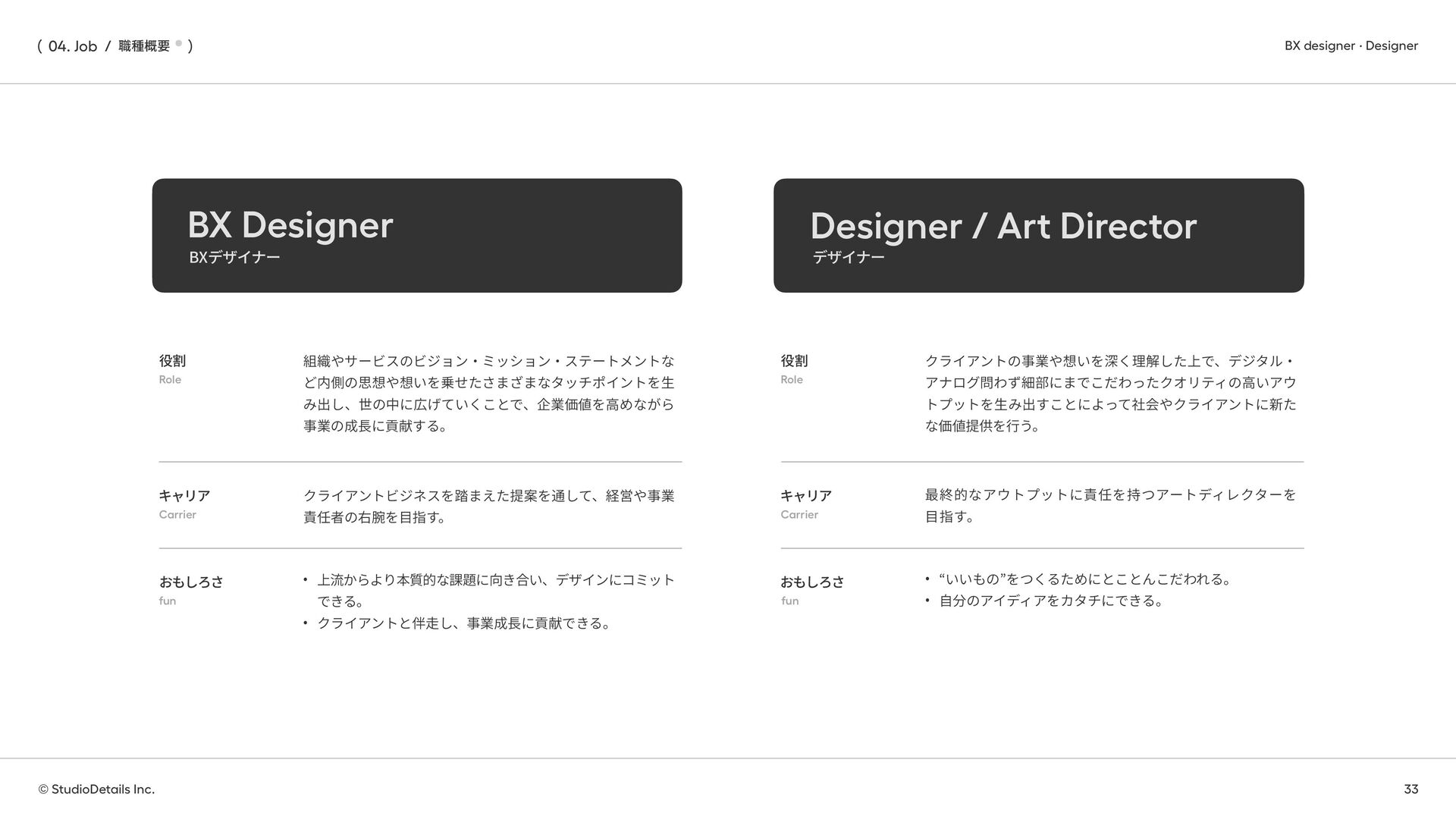Click the BXデザイナー subtitle text
Screen dimensions: 1456x819
234,257
